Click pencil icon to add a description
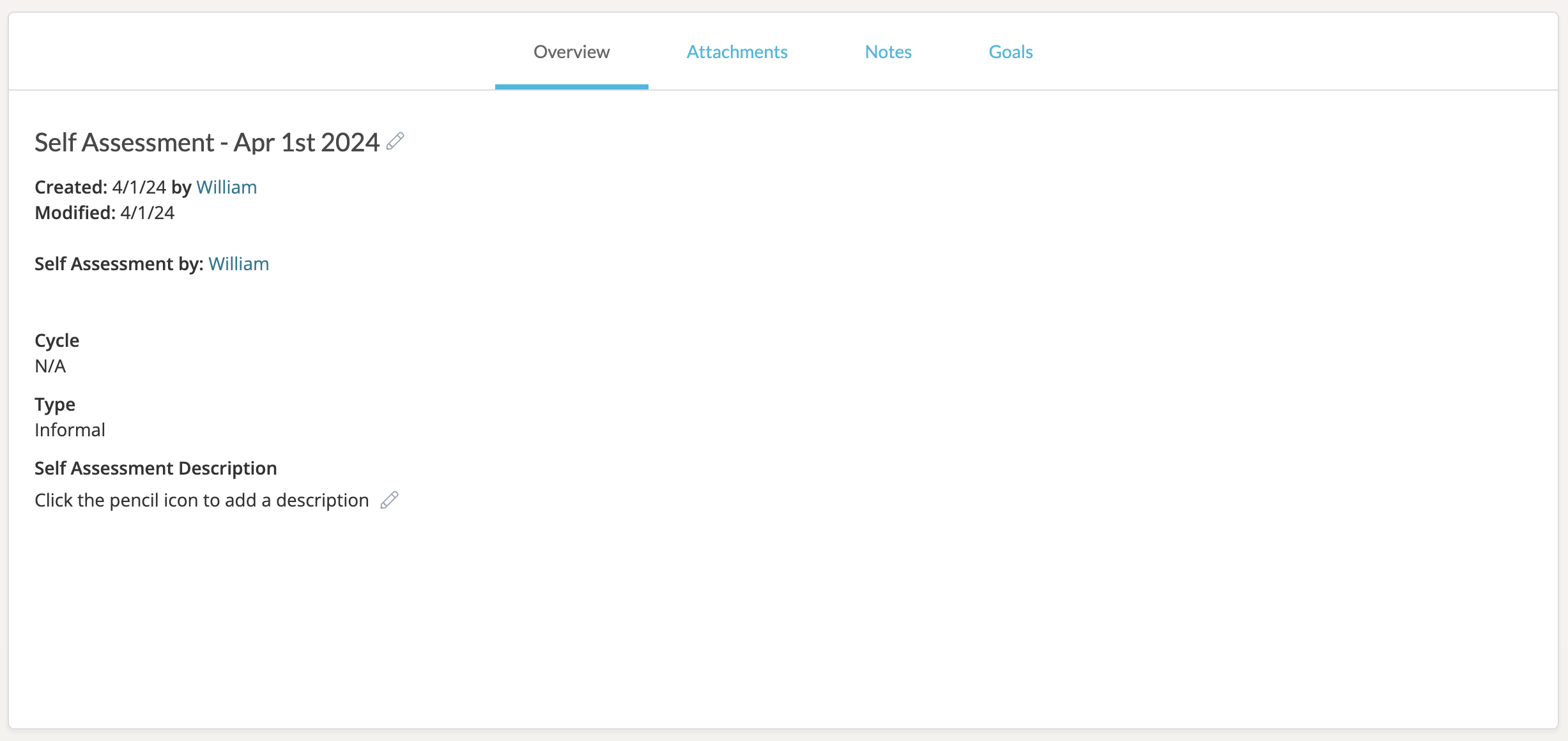This screenshot has height=741, width=1568. click(x=389, y=500)
